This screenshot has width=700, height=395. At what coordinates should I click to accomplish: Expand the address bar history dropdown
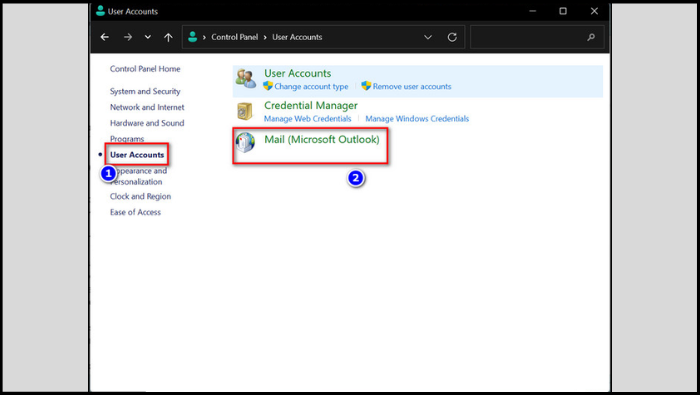click(x=428, y=37)
